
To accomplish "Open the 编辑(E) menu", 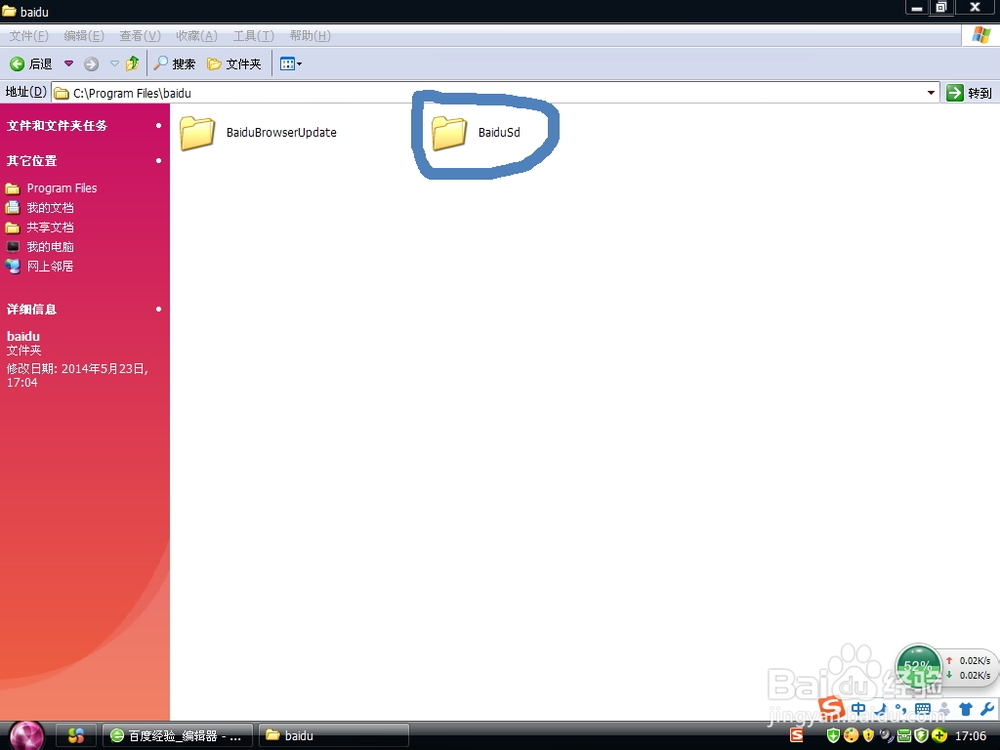I will coord(84,36).
